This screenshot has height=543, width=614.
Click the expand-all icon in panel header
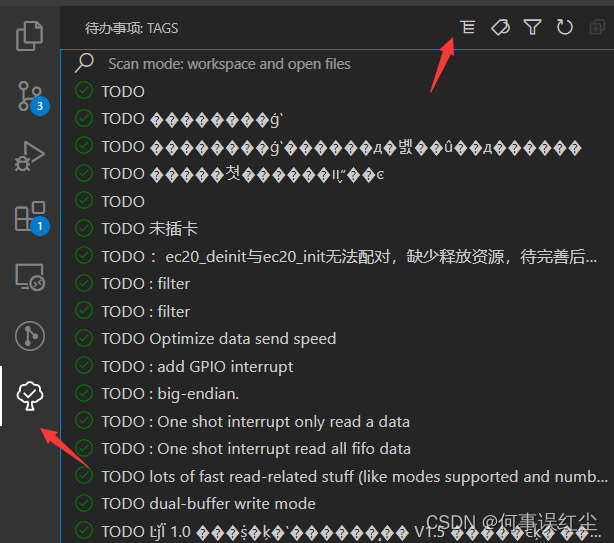pyautogui.click(x=597, y=27)
